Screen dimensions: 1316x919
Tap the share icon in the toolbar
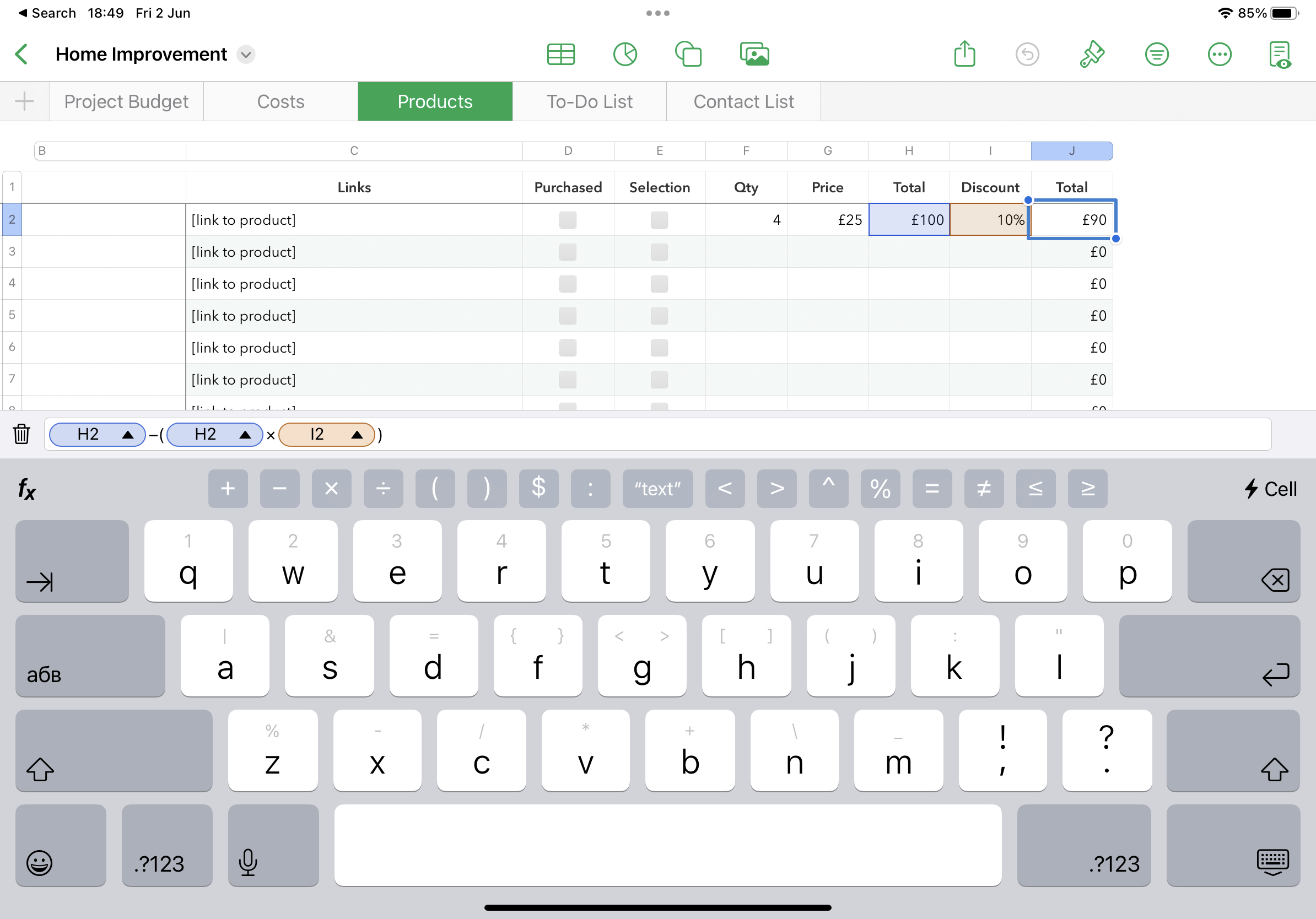coord(964,55)
